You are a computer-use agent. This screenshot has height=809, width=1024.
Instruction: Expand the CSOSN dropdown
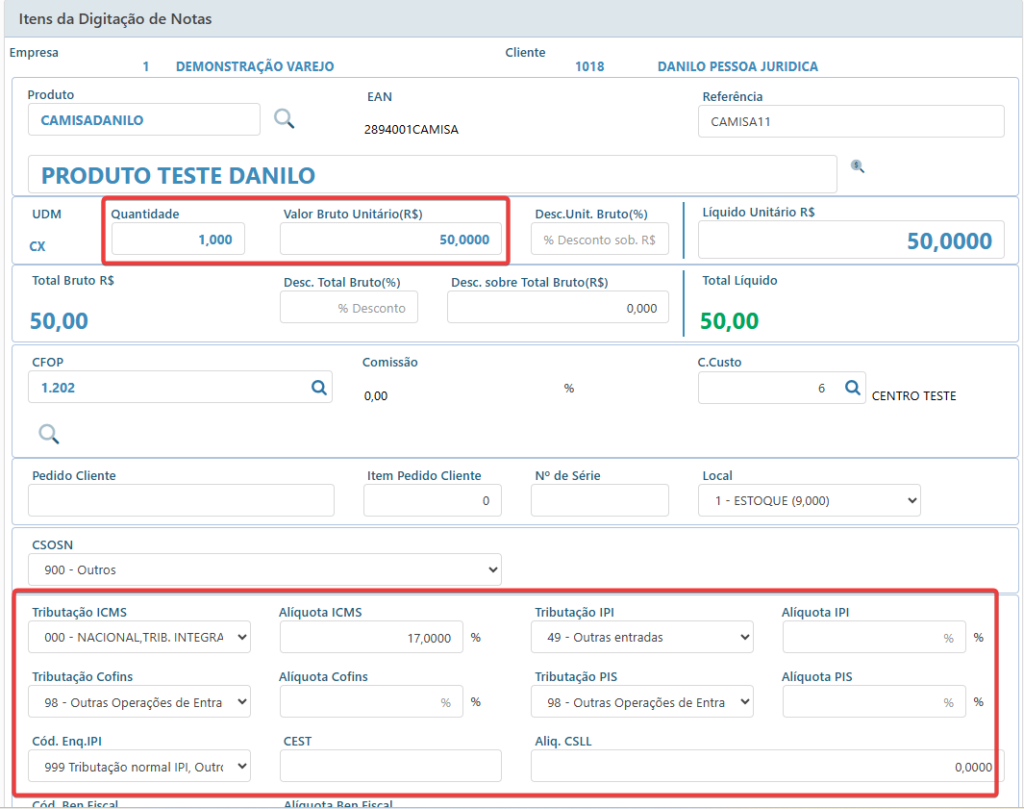(264, 569)
